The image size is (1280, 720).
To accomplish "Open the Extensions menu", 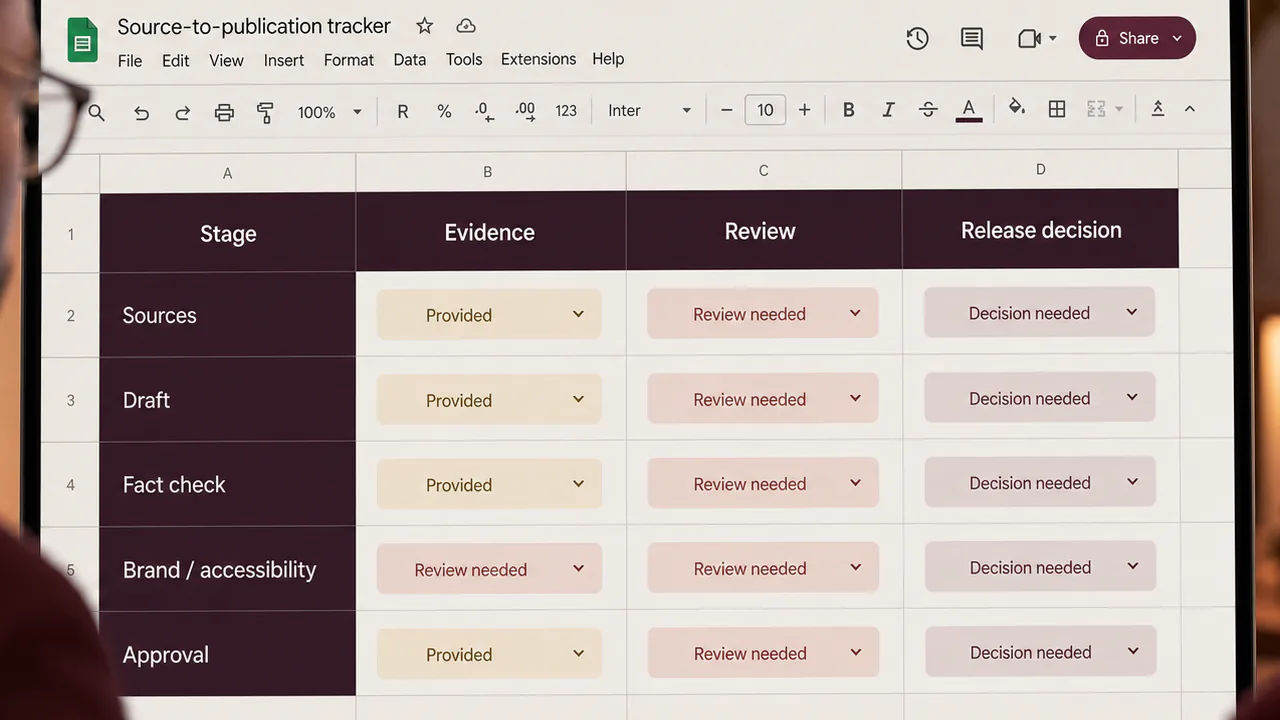I will (x=538, y=59).
